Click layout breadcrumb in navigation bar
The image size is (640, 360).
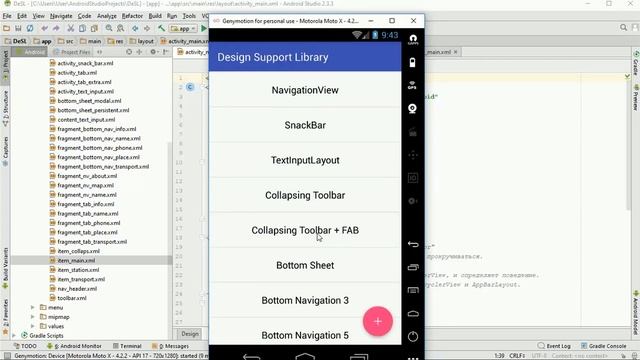click(x=142, y=41)
